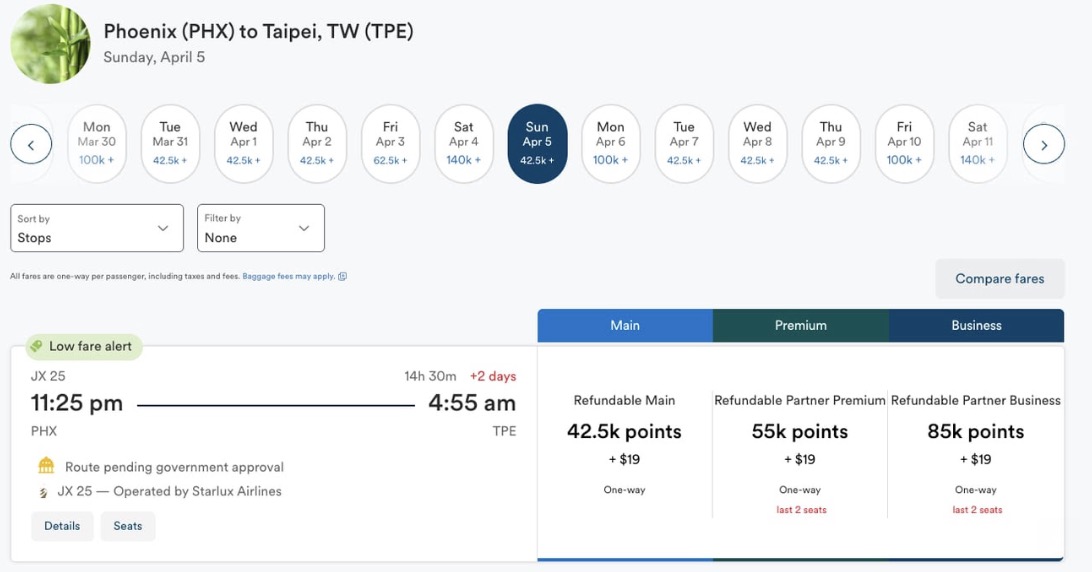Click the bamboo destination thumbnail

(50, 44)
